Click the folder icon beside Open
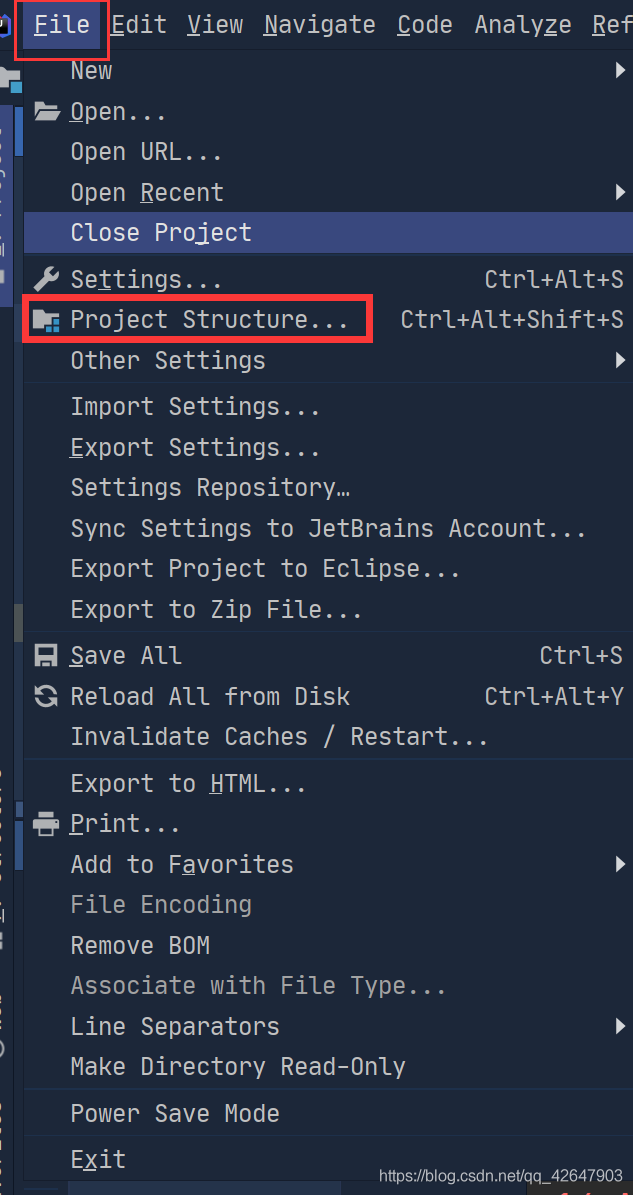 click(x=47, y=111)
